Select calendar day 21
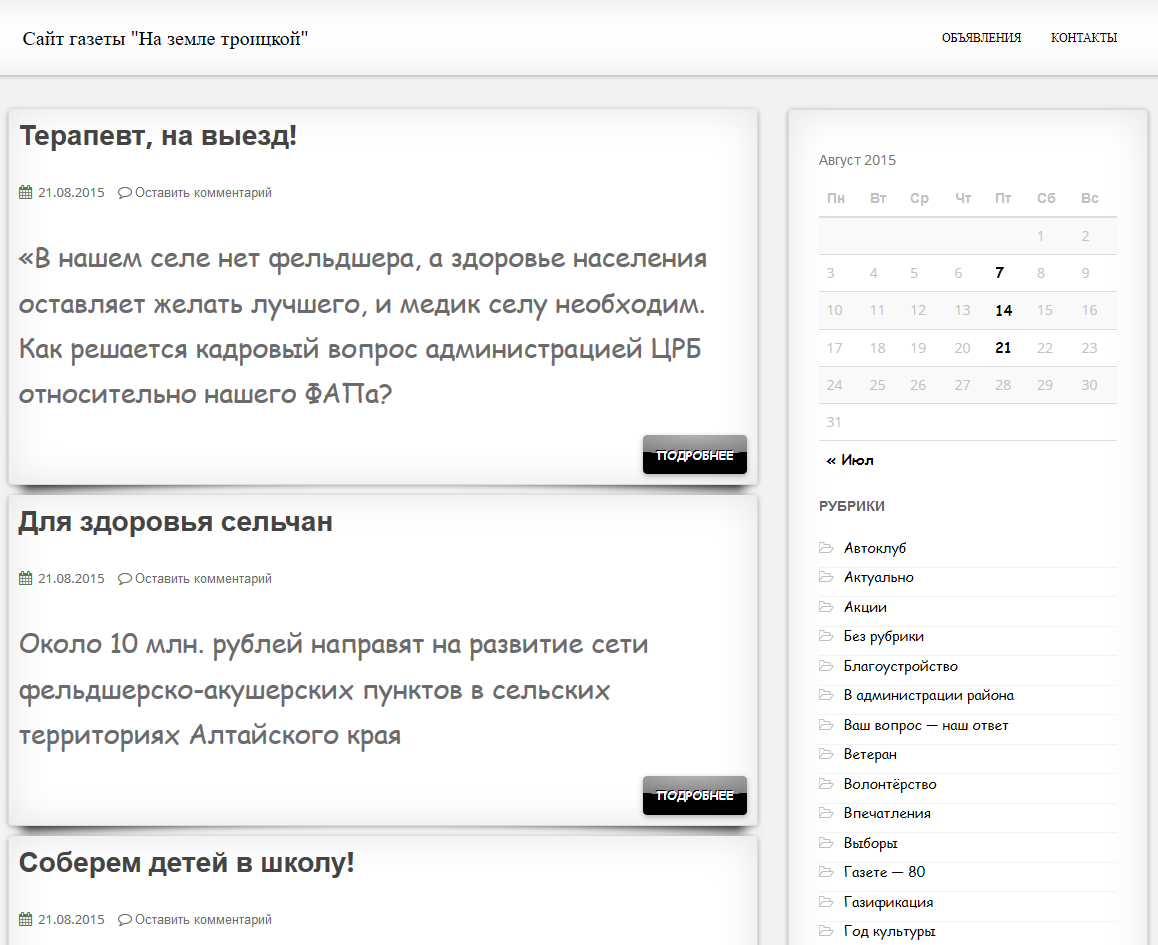This screenshot has width=1158, height=945. (1003, 348)
